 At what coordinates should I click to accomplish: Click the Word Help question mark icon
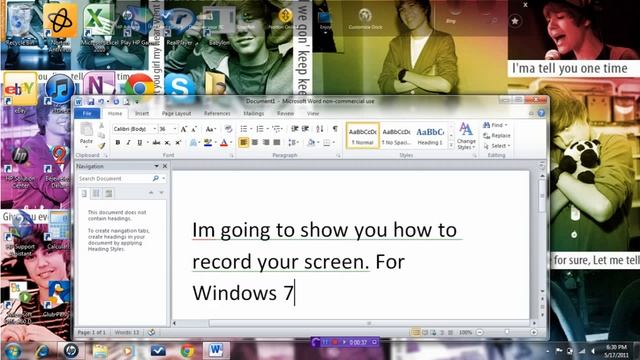click(x=541, y=113)
